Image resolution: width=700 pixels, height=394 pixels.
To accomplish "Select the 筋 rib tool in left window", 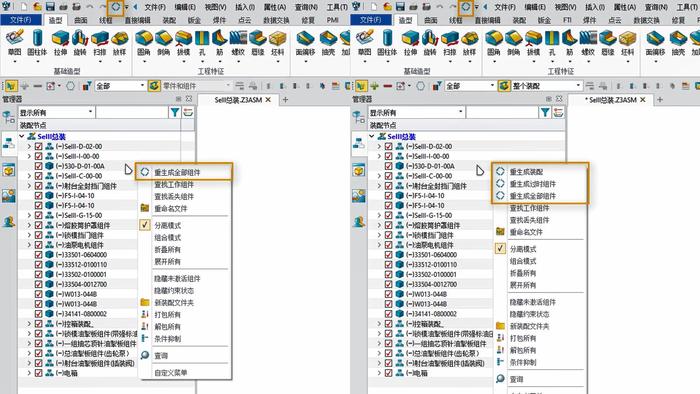I will (219, 43).
